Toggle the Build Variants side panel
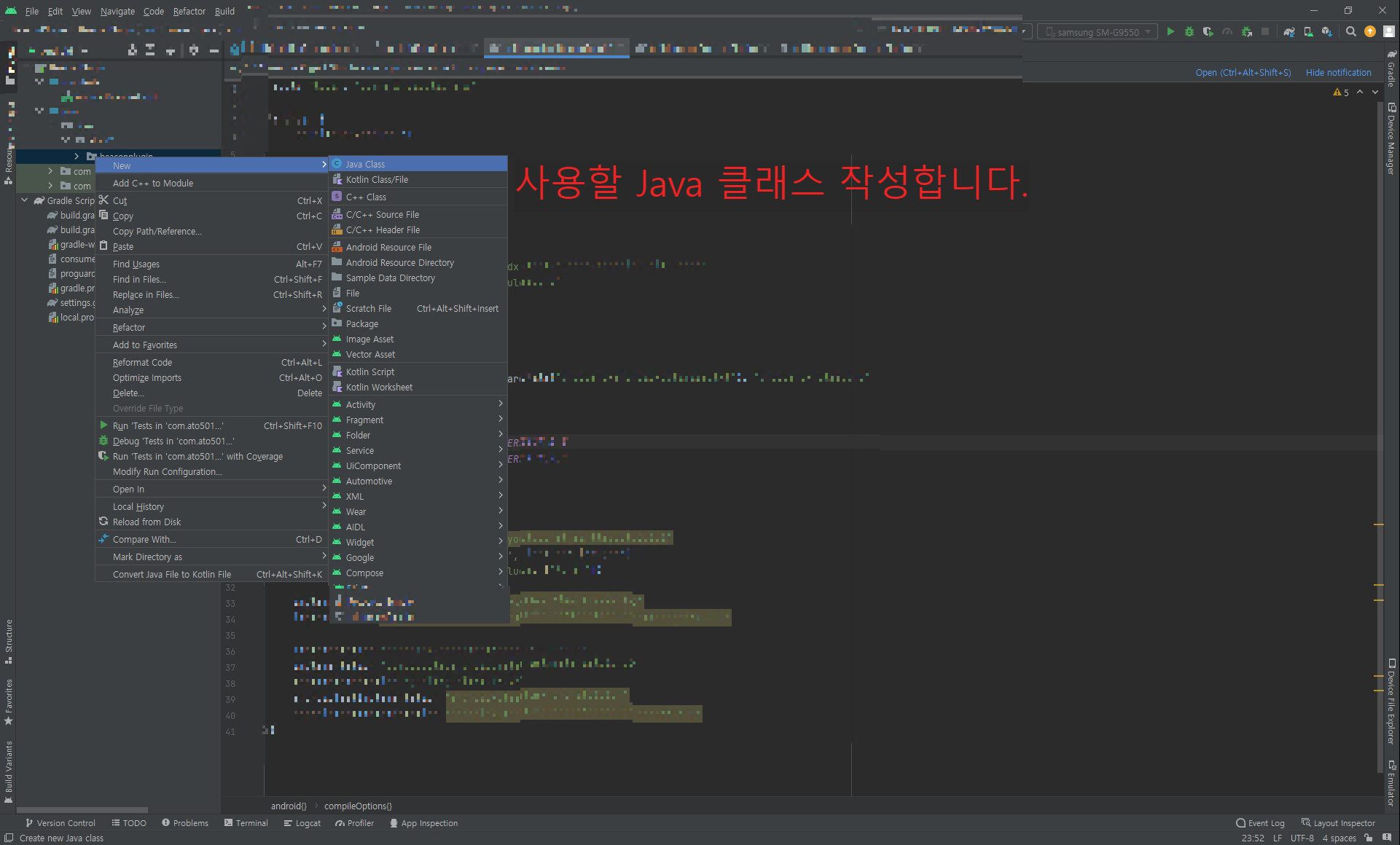 9,769
